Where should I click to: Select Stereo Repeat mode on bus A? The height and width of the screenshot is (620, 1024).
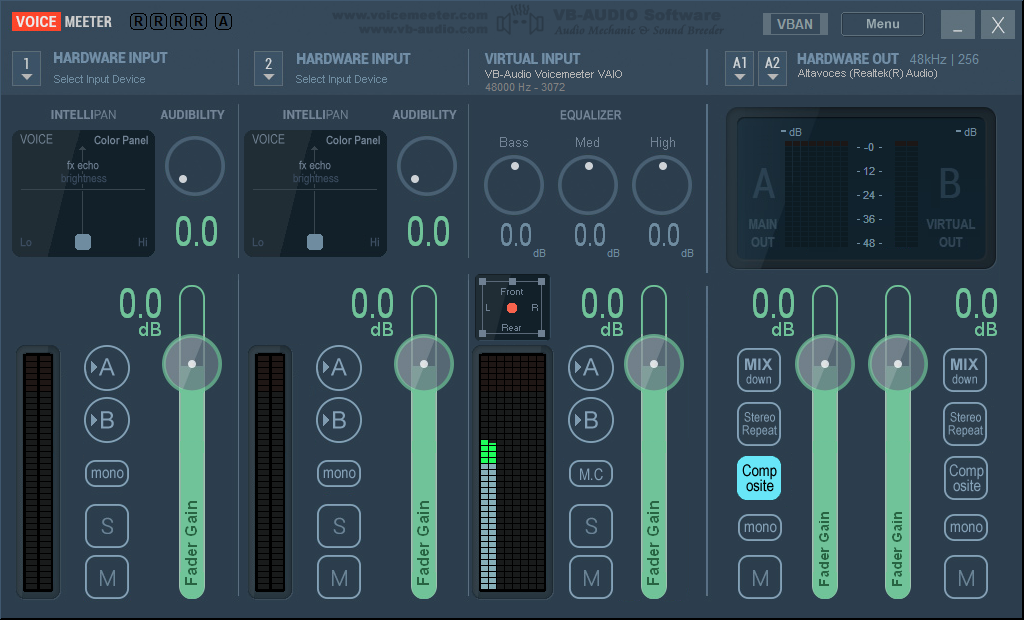coord(759,424)
